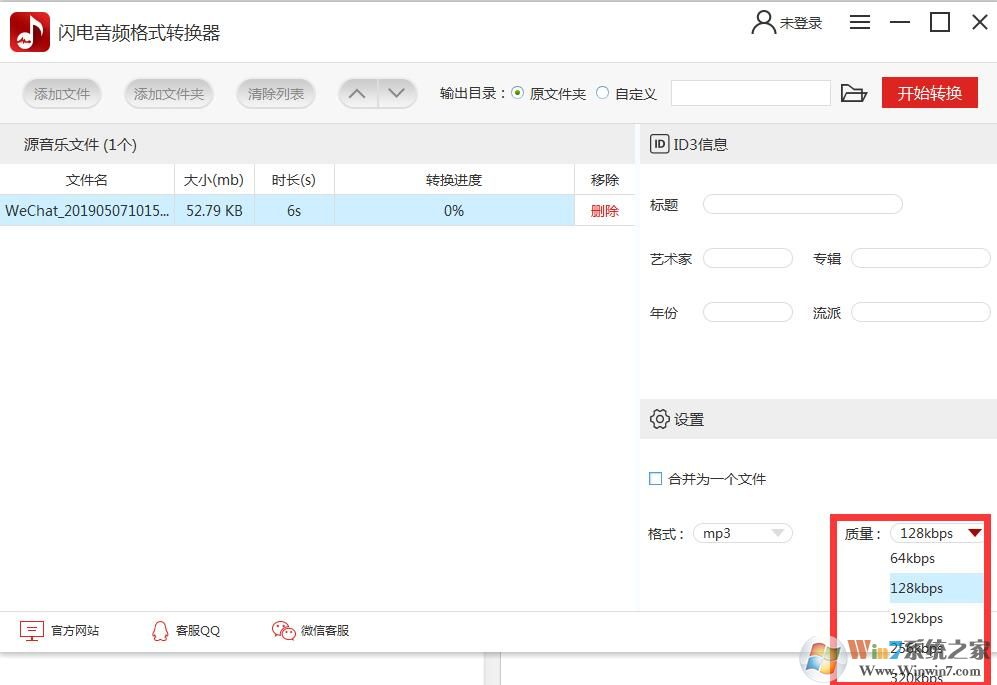This screenshot has width=997, height=685.
Task: Click the 客服QQ support icon
Action: tap(161, 631)
